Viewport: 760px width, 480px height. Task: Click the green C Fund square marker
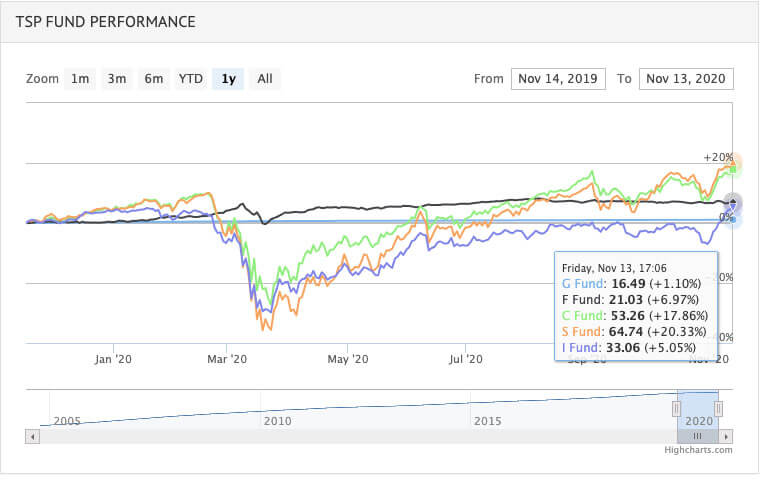coord(733,169)
